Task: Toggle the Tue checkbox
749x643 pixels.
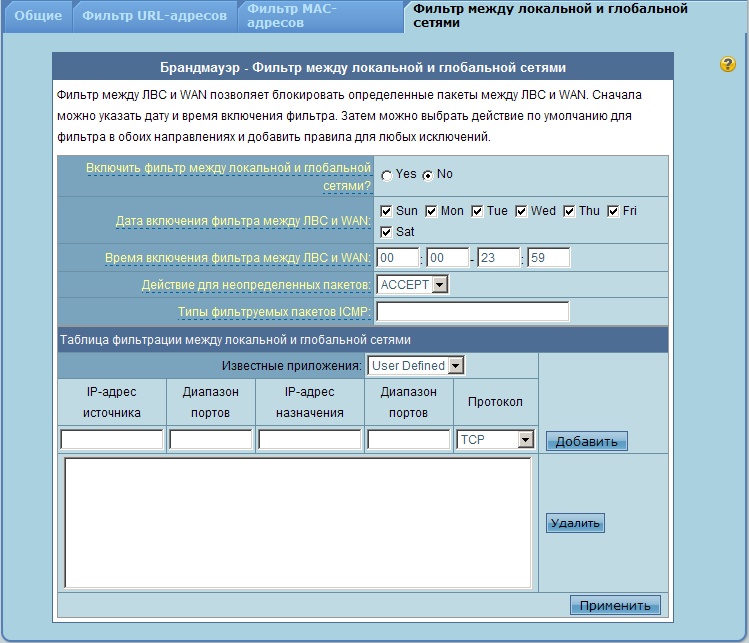Action: (x=477, y=211)
